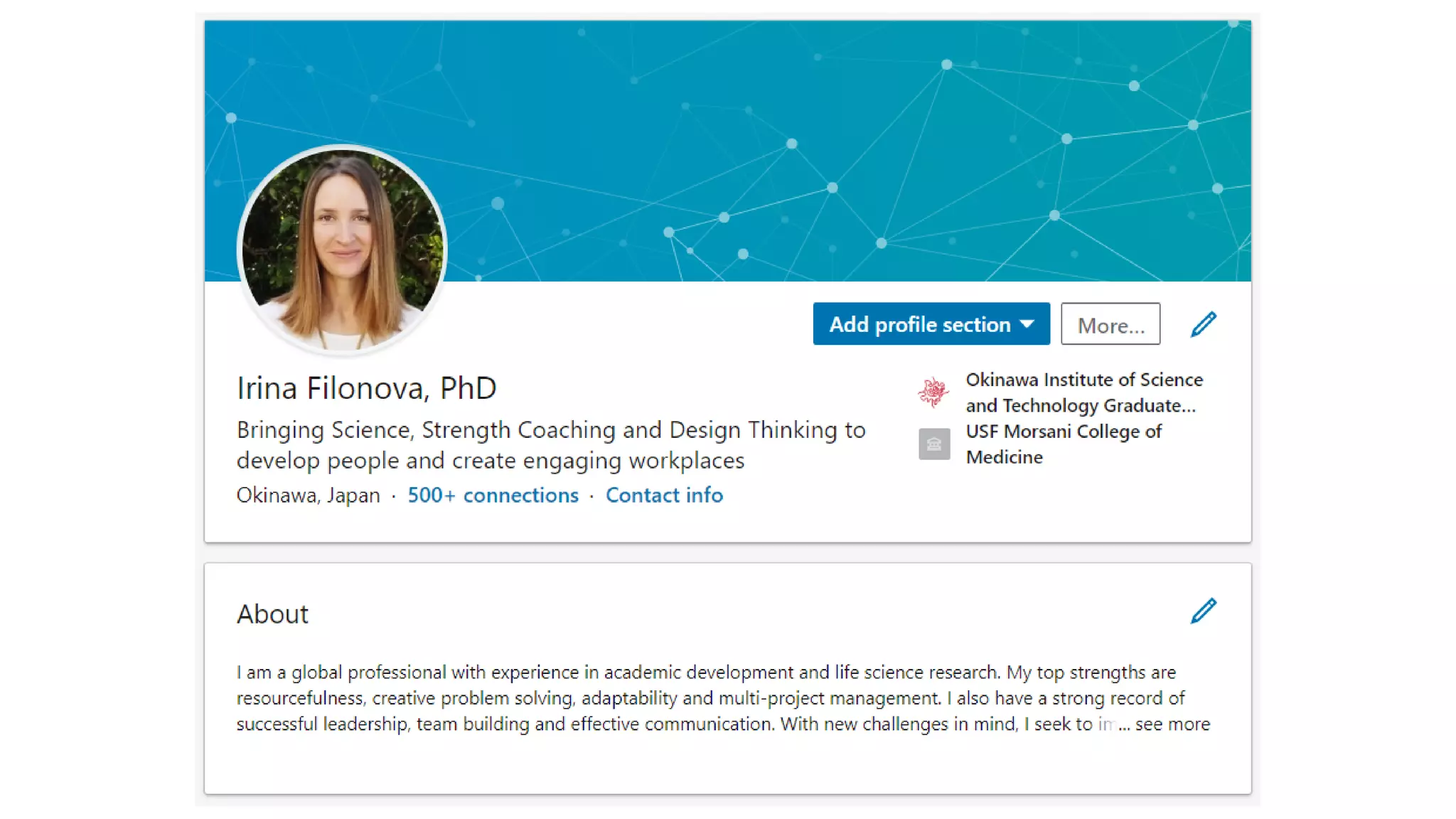Open the circular profile photo
This screenshot has width=1456, height=819.
pos(342,249)
